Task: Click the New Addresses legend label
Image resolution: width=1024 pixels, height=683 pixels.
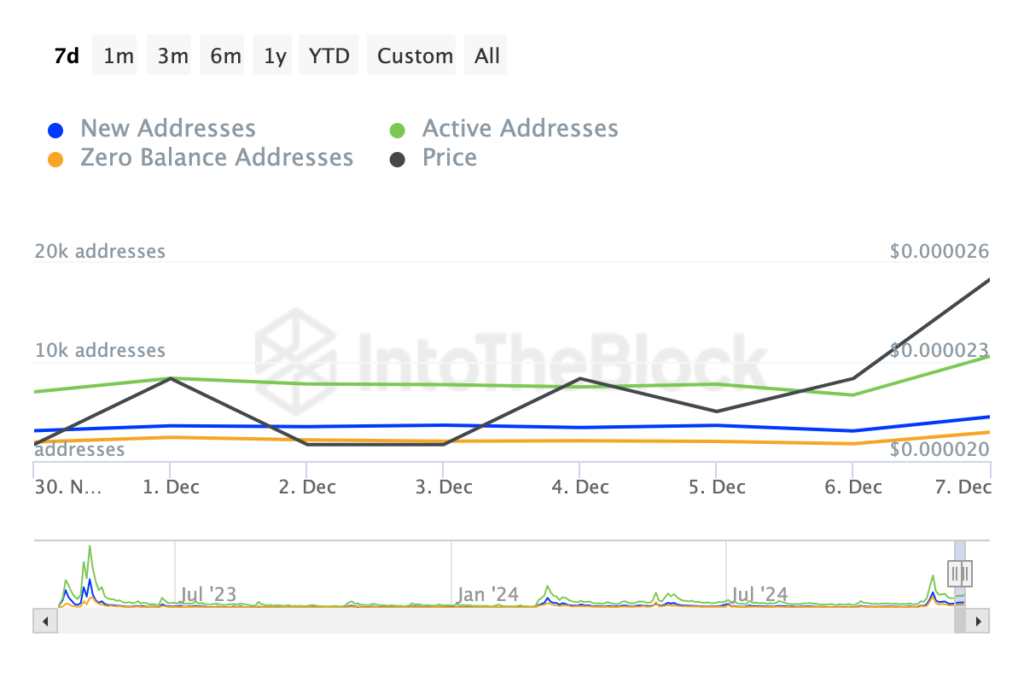Action: tap(168, 129)
